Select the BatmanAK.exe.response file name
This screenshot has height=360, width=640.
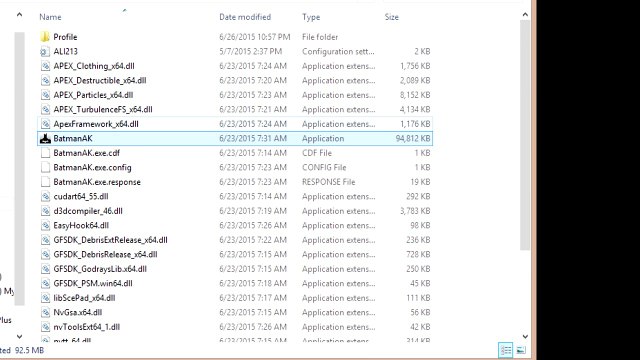click(x=97, y=182)
